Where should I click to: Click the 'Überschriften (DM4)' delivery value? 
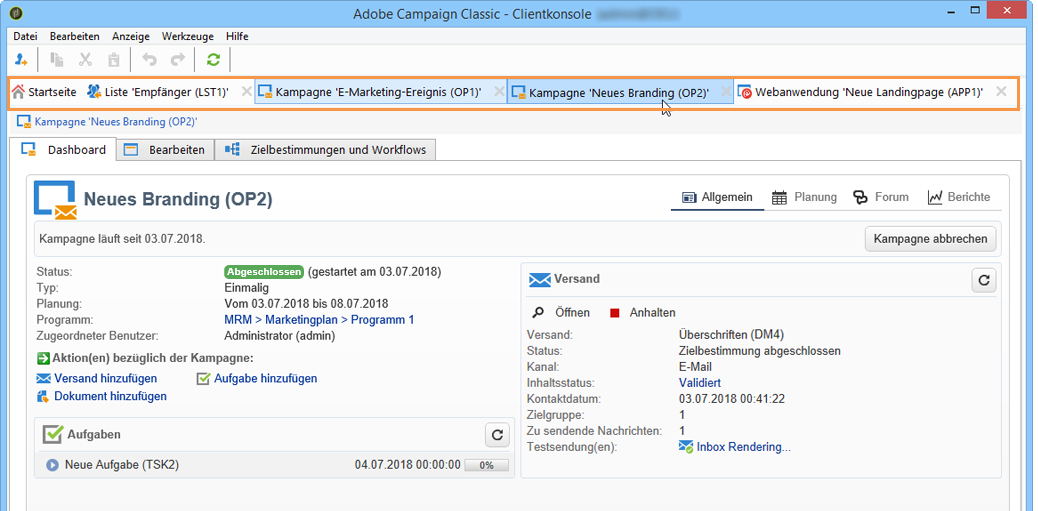[731, 334]
